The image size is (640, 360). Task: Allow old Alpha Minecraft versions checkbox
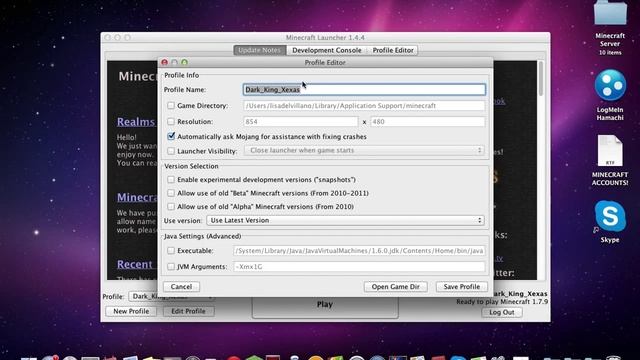pos(171,207)
